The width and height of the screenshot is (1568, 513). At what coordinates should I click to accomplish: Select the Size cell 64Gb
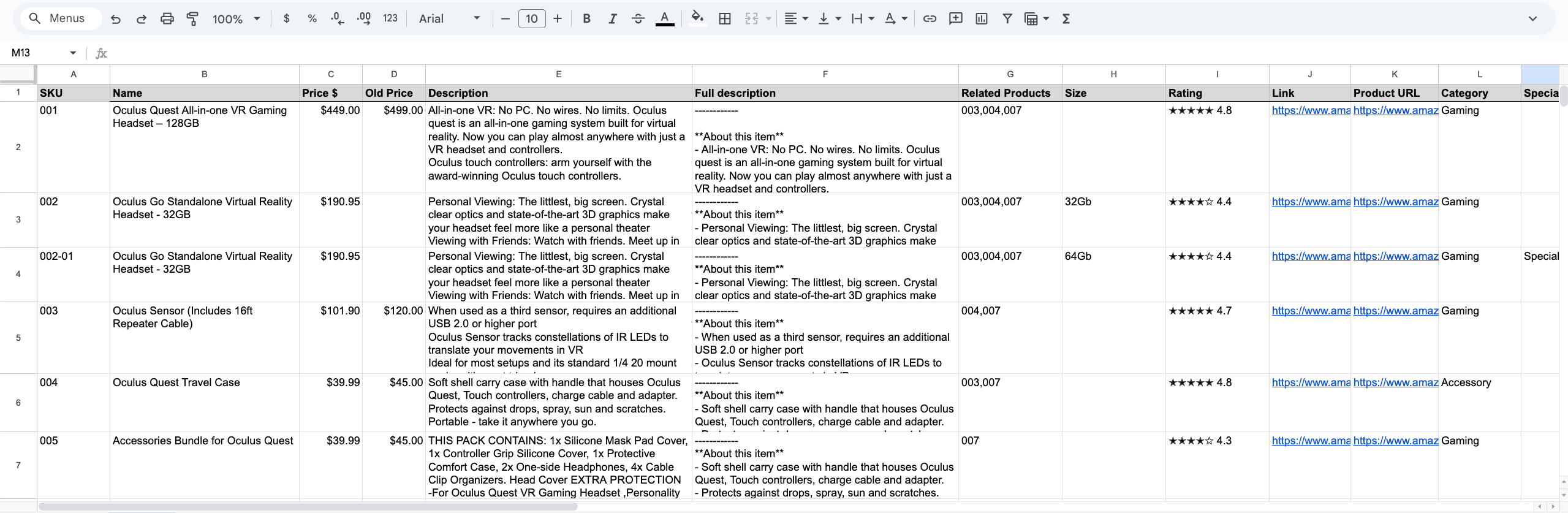[1114, 275]
